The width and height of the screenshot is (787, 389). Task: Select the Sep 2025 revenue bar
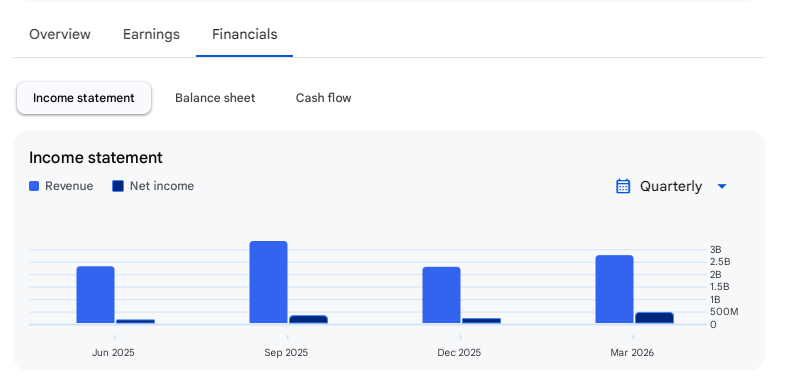click(269, 282)
